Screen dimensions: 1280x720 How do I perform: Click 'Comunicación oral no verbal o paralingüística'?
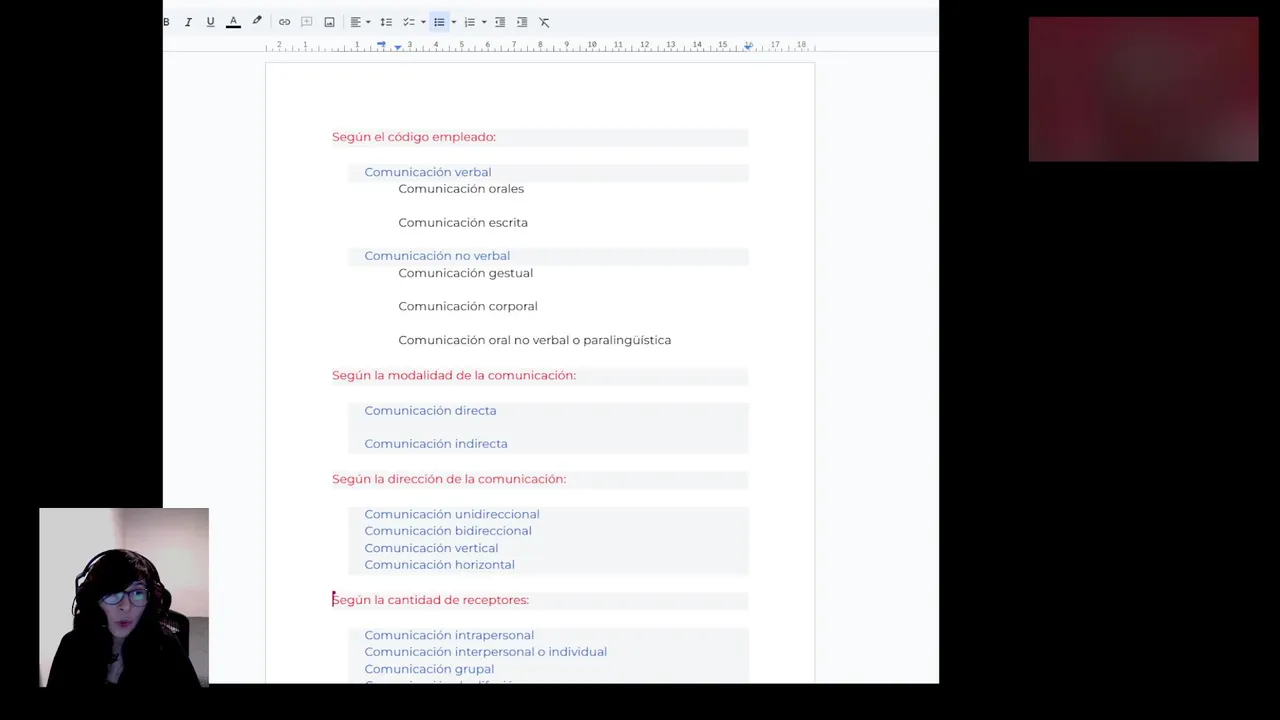[535, 340]
